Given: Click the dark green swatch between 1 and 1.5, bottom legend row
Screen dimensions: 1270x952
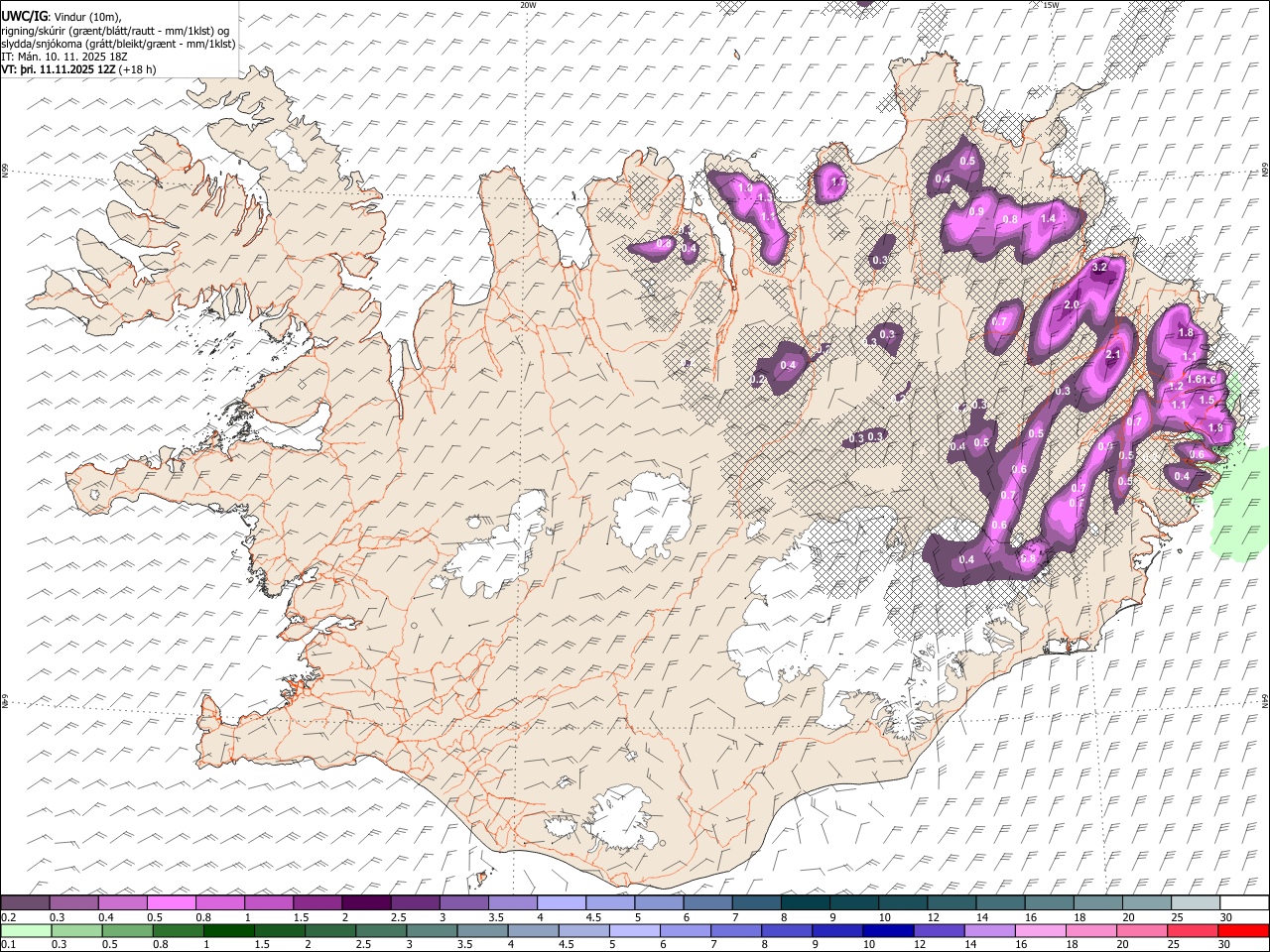Looking at the screenshot, I should [x=228, y=930].
